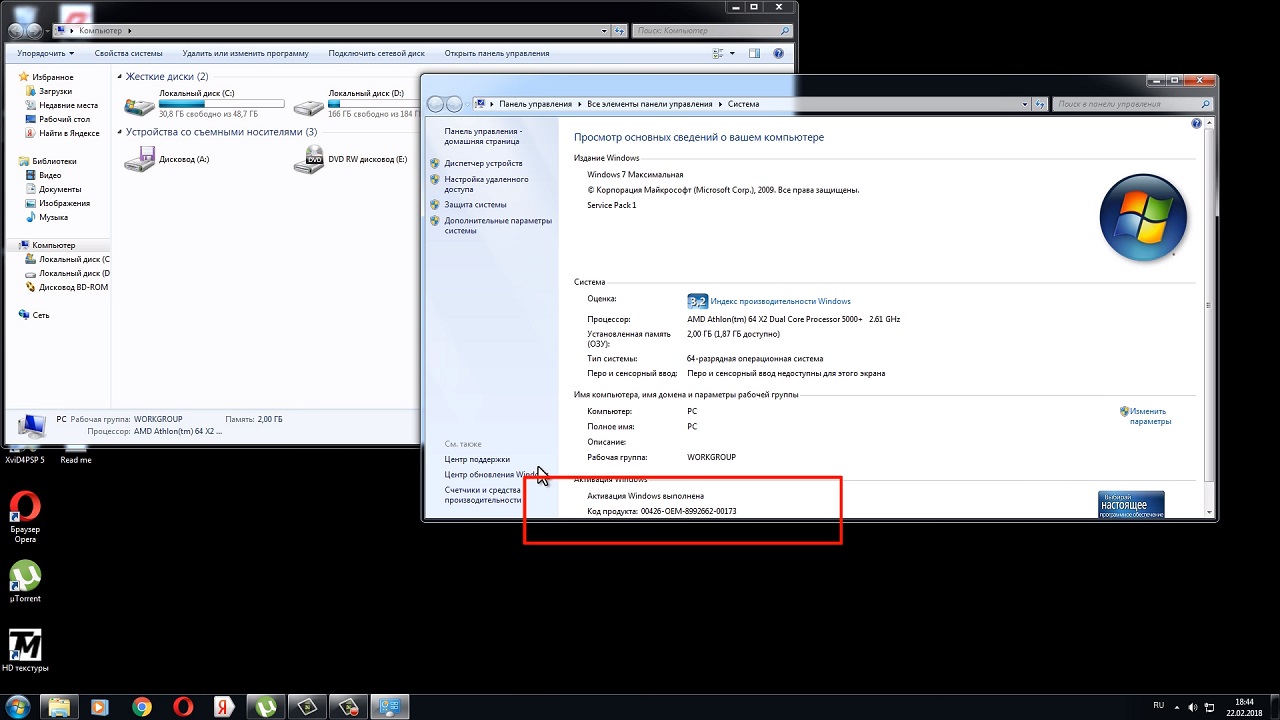1280x720 pixels.
Task: Click Подключить сетевой диск toolbar item
Action: coord(376,53)
